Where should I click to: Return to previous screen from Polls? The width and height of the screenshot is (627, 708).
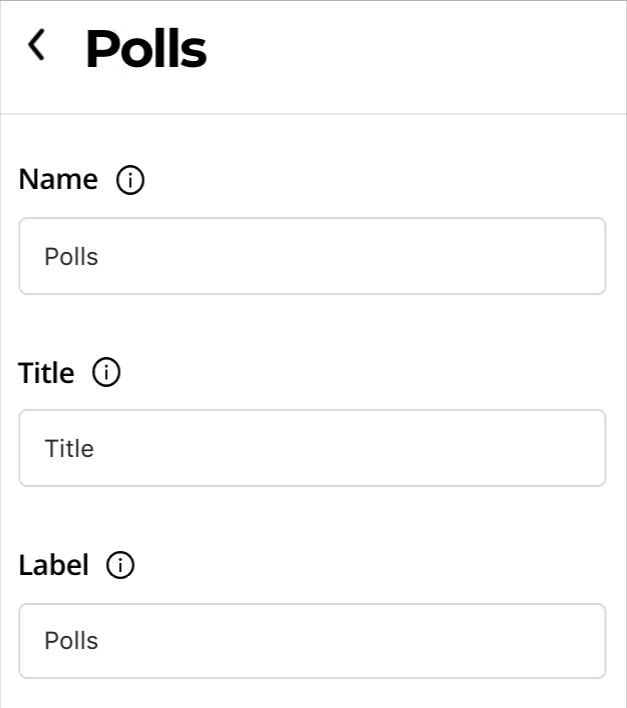coord(37,45)
